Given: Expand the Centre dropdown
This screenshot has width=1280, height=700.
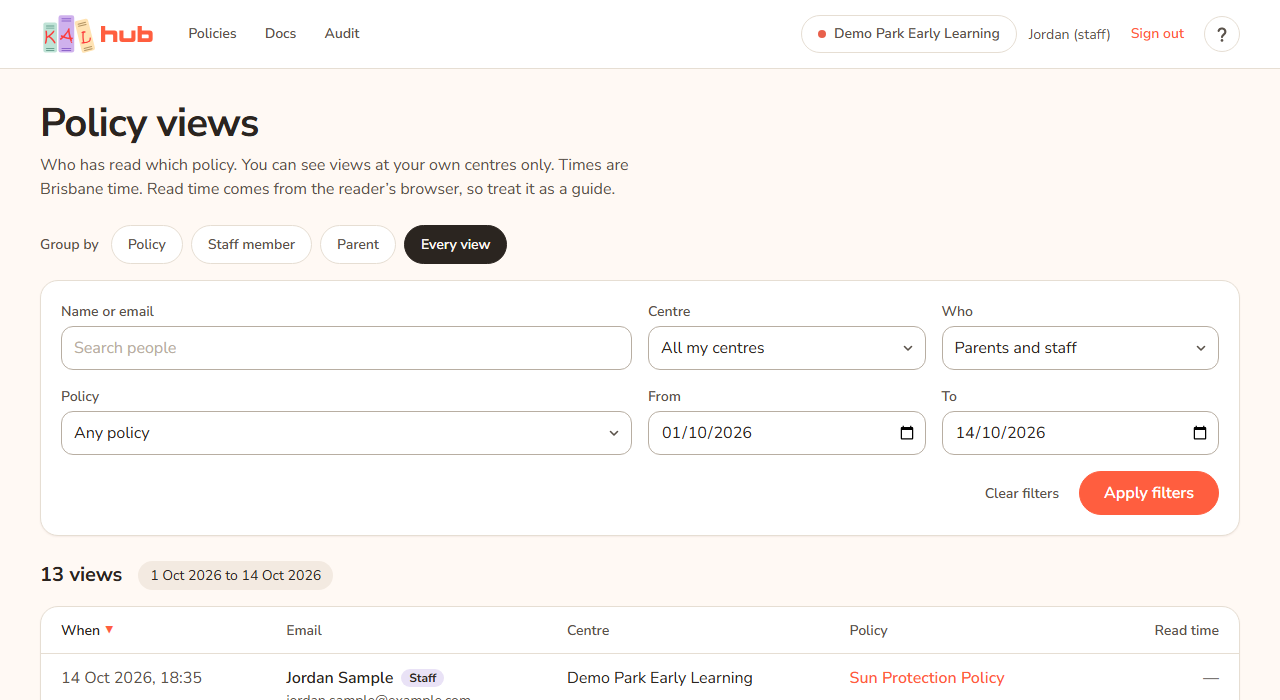Looking at the screenshot, I should [x=787, y=348].
